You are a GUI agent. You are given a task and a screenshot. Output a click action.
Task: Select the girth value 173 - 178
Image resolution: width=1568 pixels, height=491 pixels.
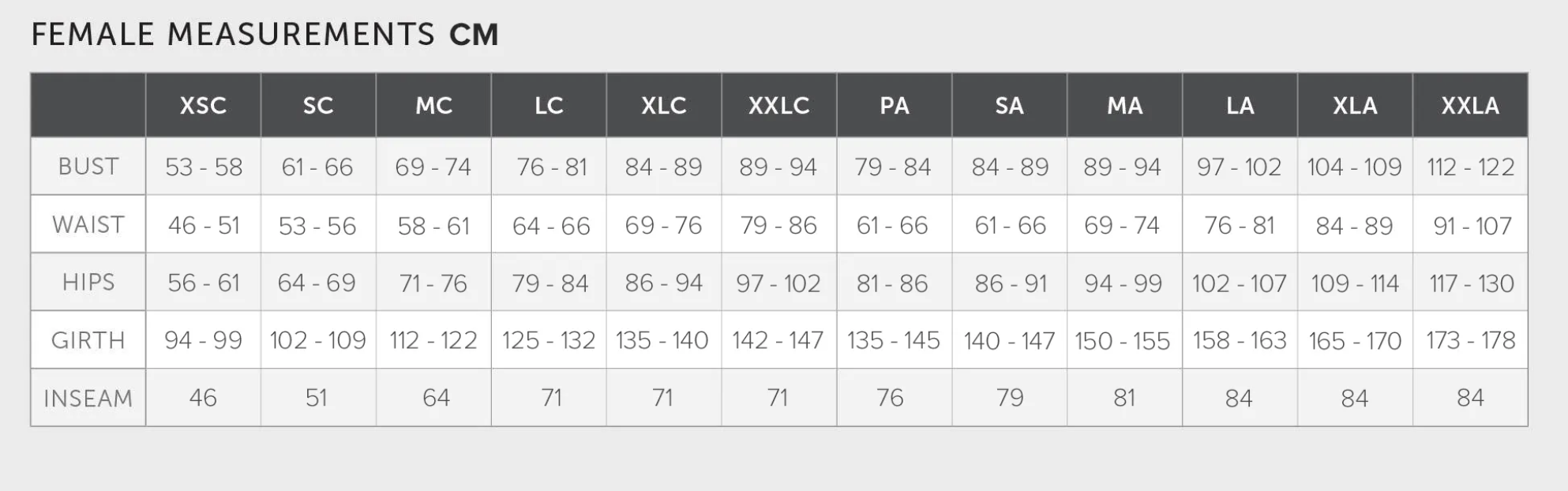point(1470,340)
